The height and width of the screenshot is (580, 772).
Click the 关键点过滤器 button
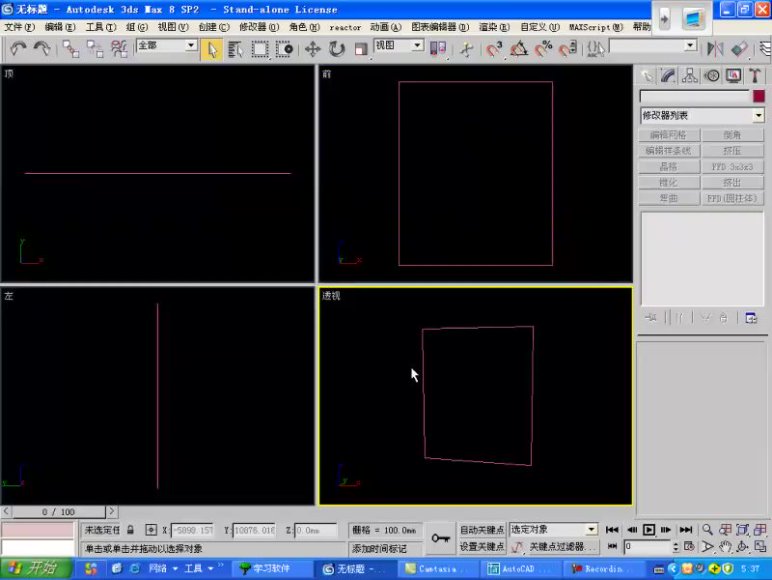[562, 546]
